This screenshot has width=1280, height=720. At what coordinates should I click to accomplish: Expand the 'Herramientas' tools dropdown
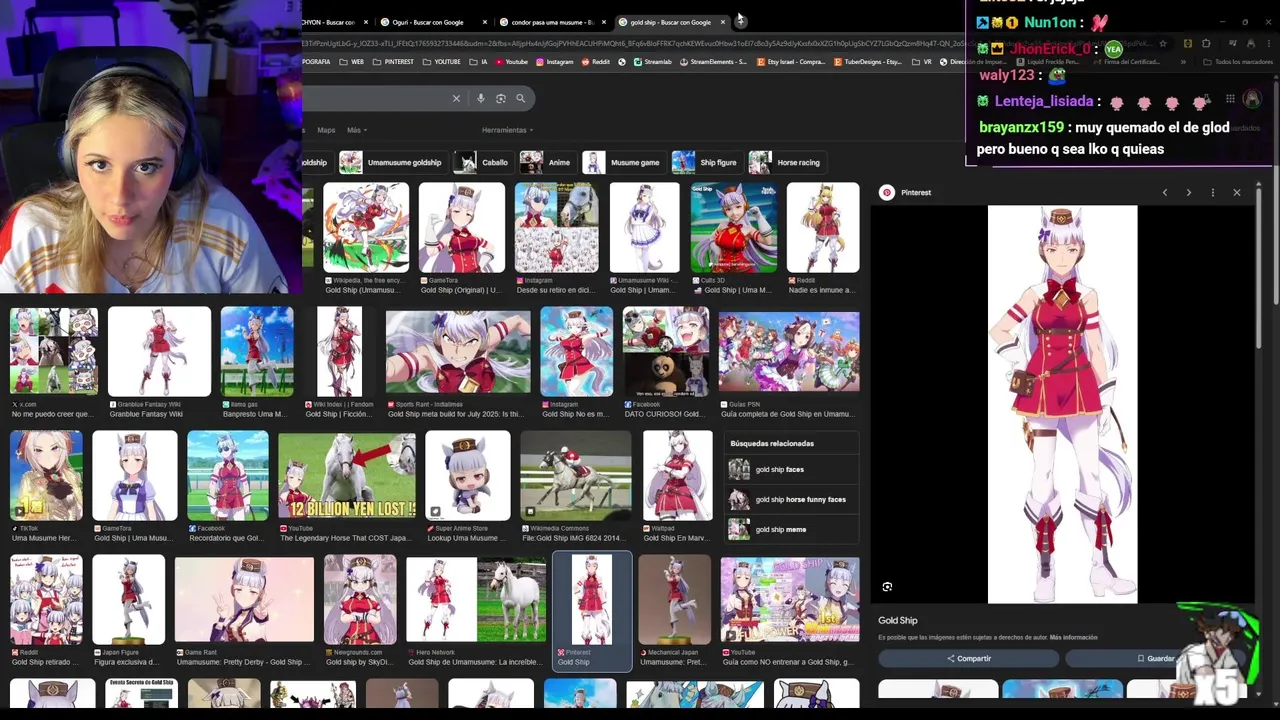pos(508,130)
